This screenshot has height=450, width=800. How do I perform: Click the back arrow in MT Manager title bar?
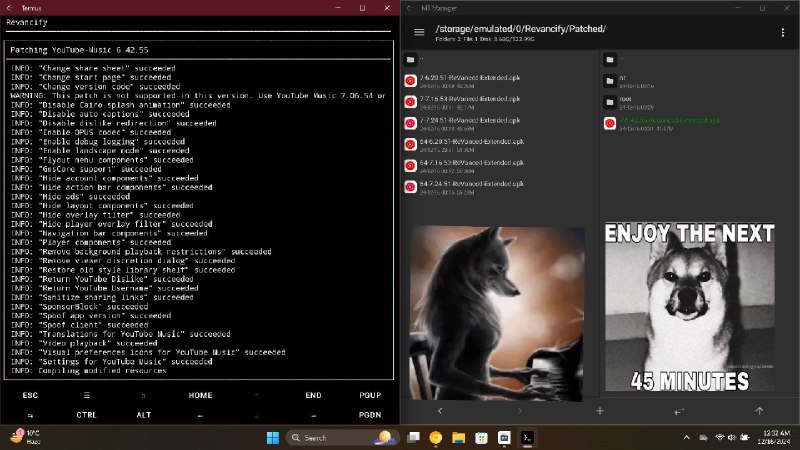pyautogui.click(x=410, y=8)
